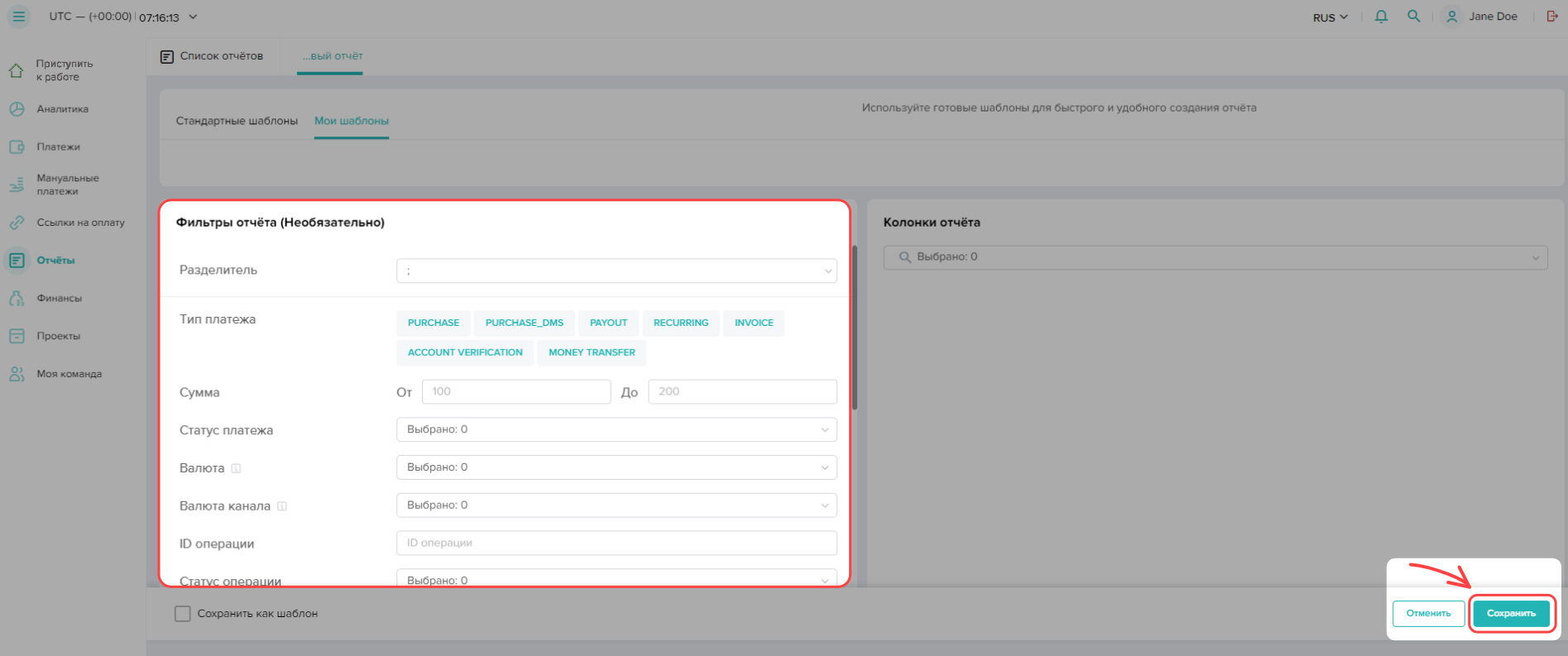This screenshot has width=1568, height=656.
Task: Expand the Разделитель dropdown
Action: pos(616,271)
